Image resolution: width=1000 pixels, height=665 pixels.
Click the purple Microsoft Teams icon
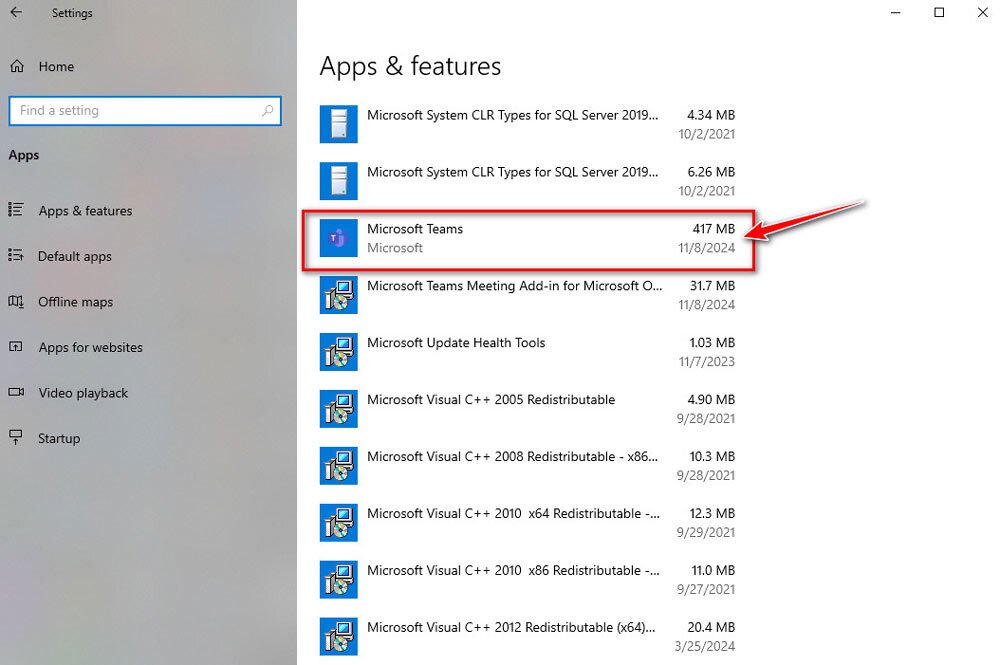pyautogui.click(x=339, y=238)
